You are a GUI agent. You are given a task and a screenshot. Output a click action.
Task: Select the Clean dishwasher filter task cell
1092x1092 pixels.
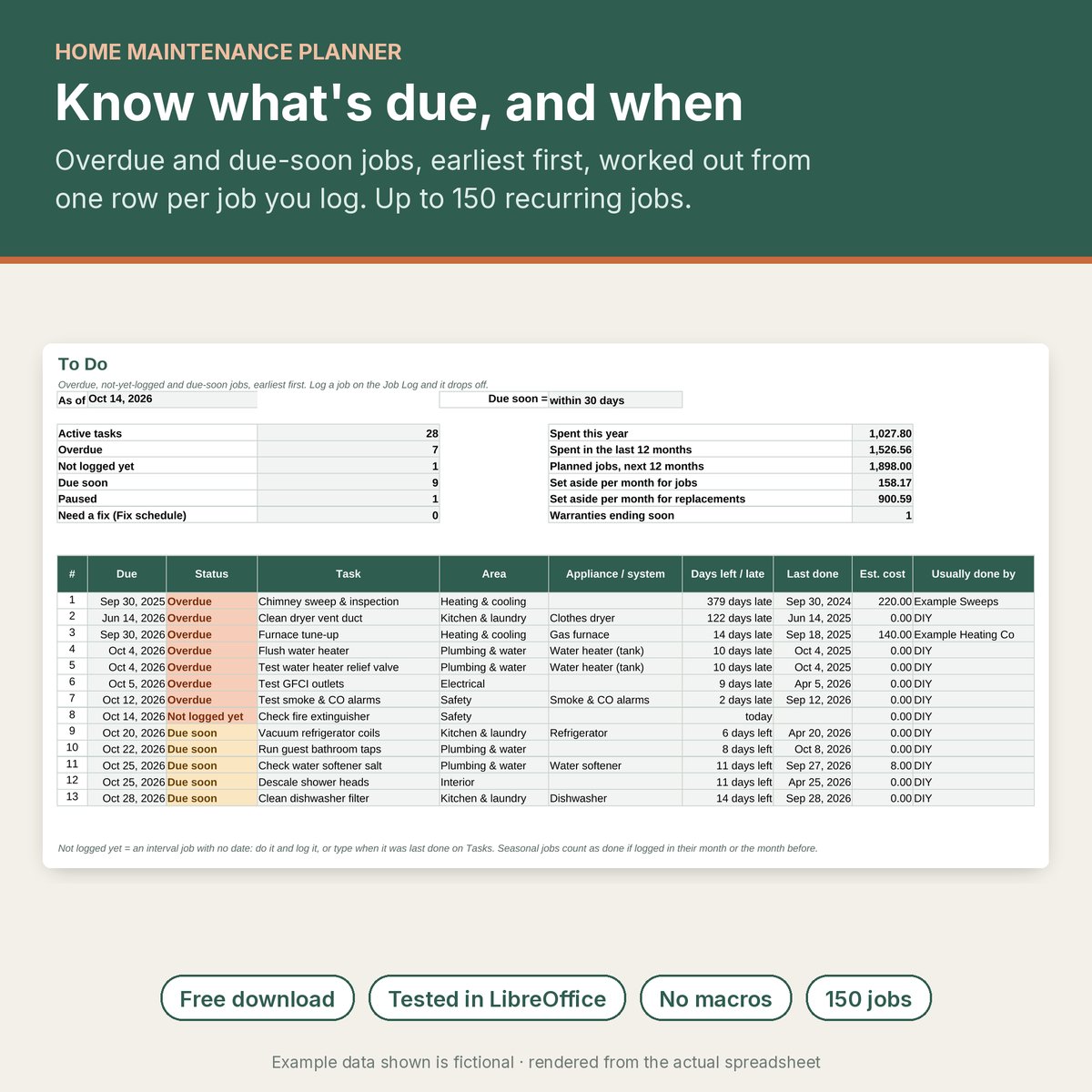[349, 798]
